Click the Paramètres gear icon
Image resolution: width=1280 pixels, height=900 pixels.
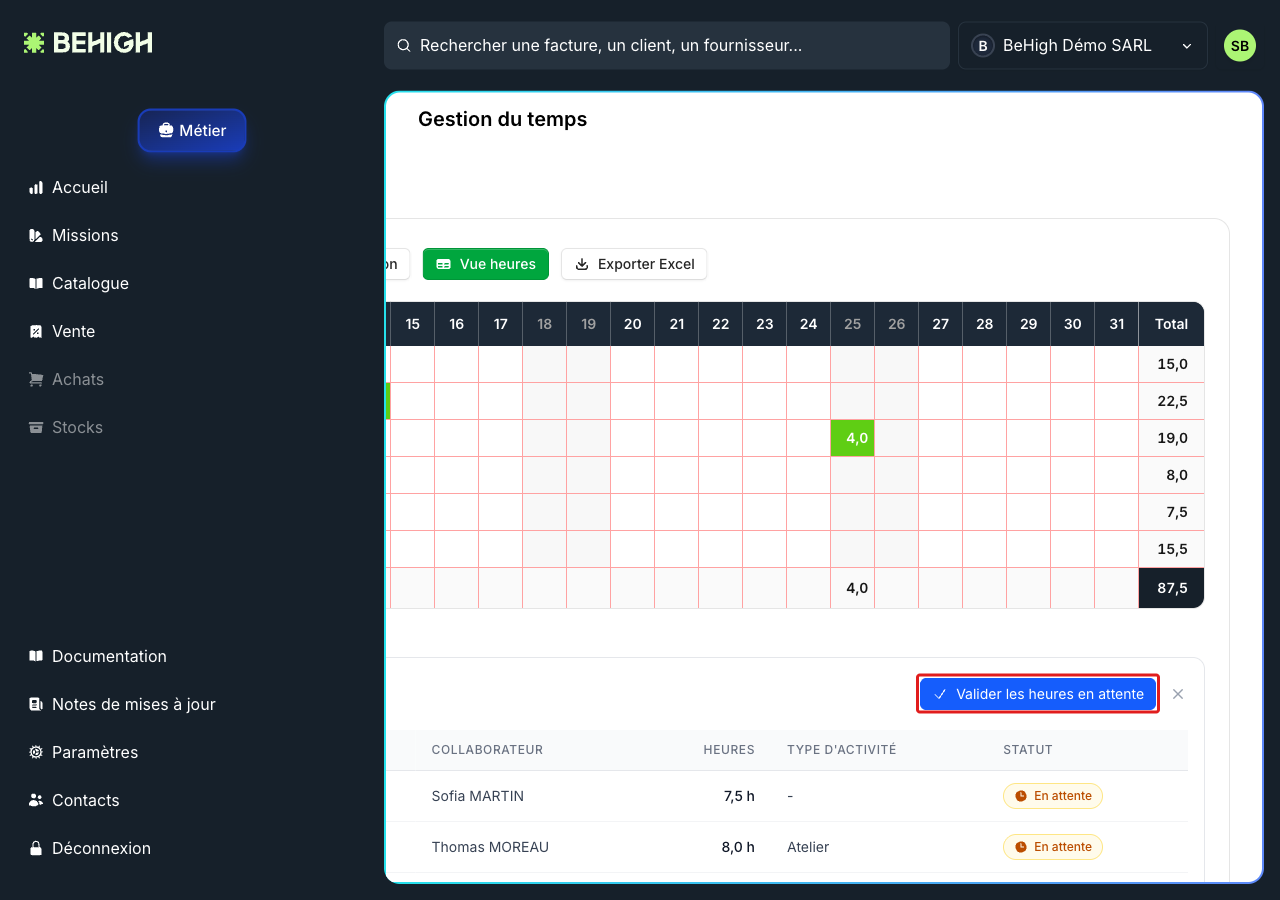pos(36,752)
